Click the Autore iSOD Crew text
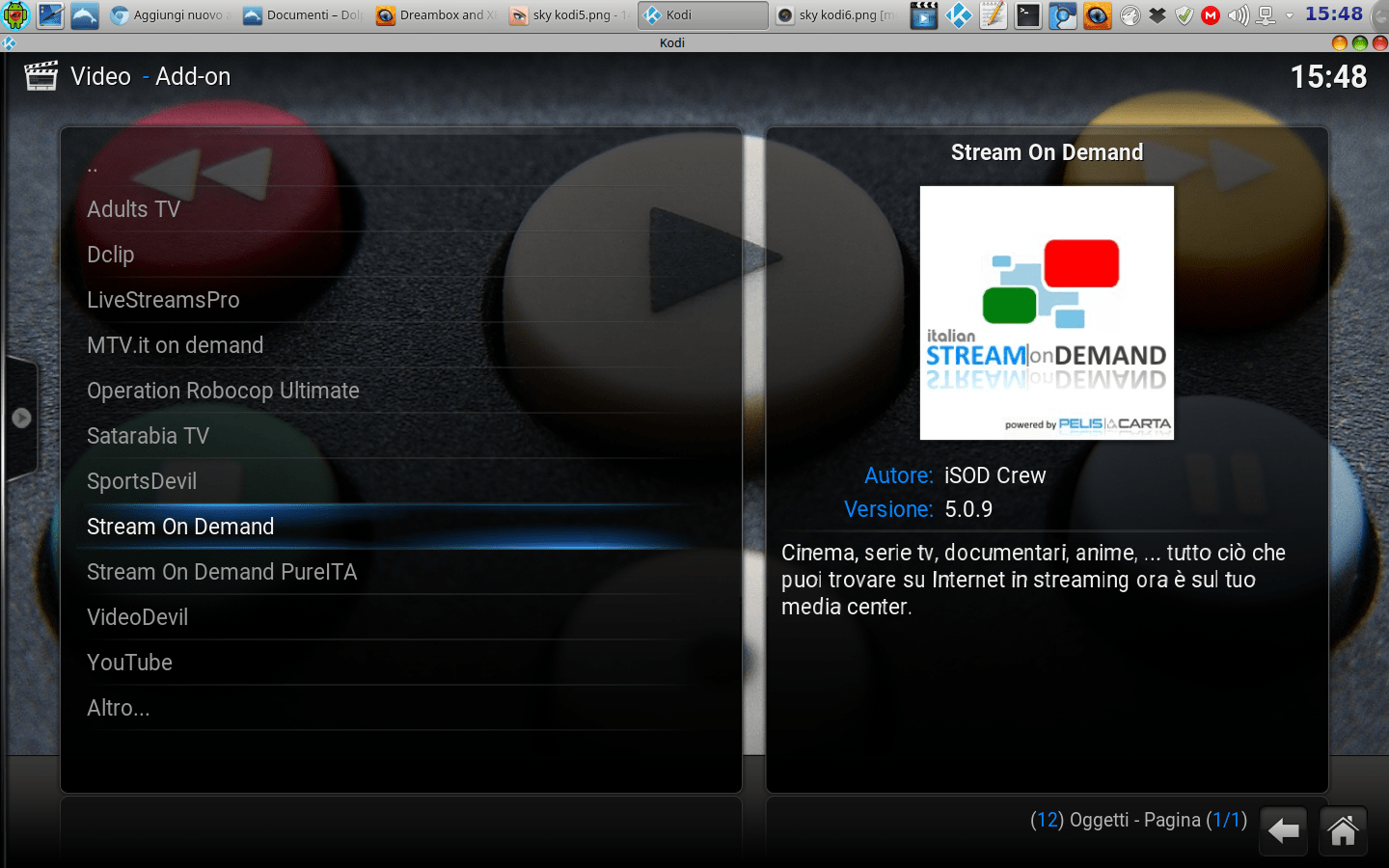The height and width of the screenshot is (868, 1389). (955, 475)
